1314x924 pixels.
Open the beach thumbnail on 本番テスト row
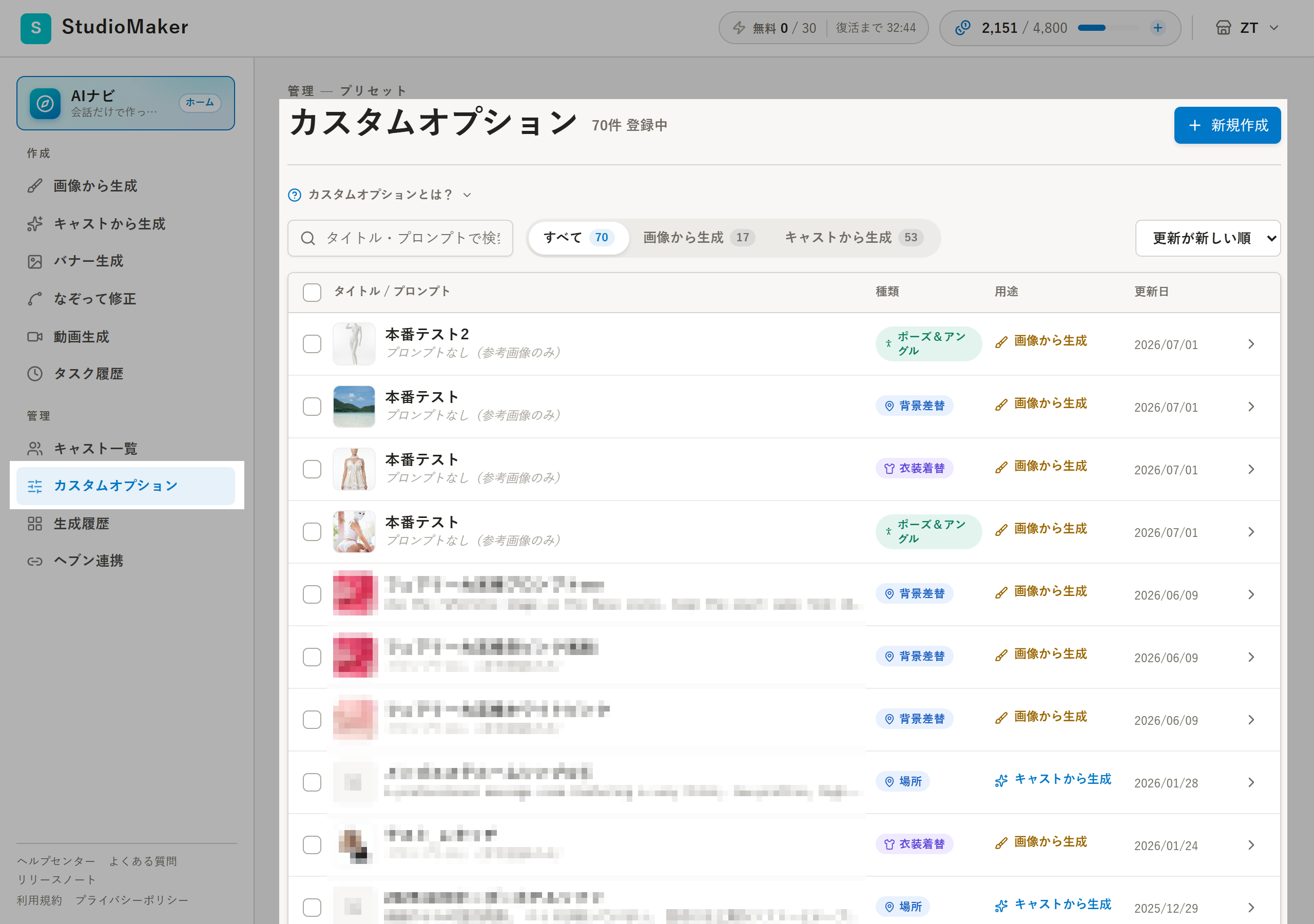354,407
